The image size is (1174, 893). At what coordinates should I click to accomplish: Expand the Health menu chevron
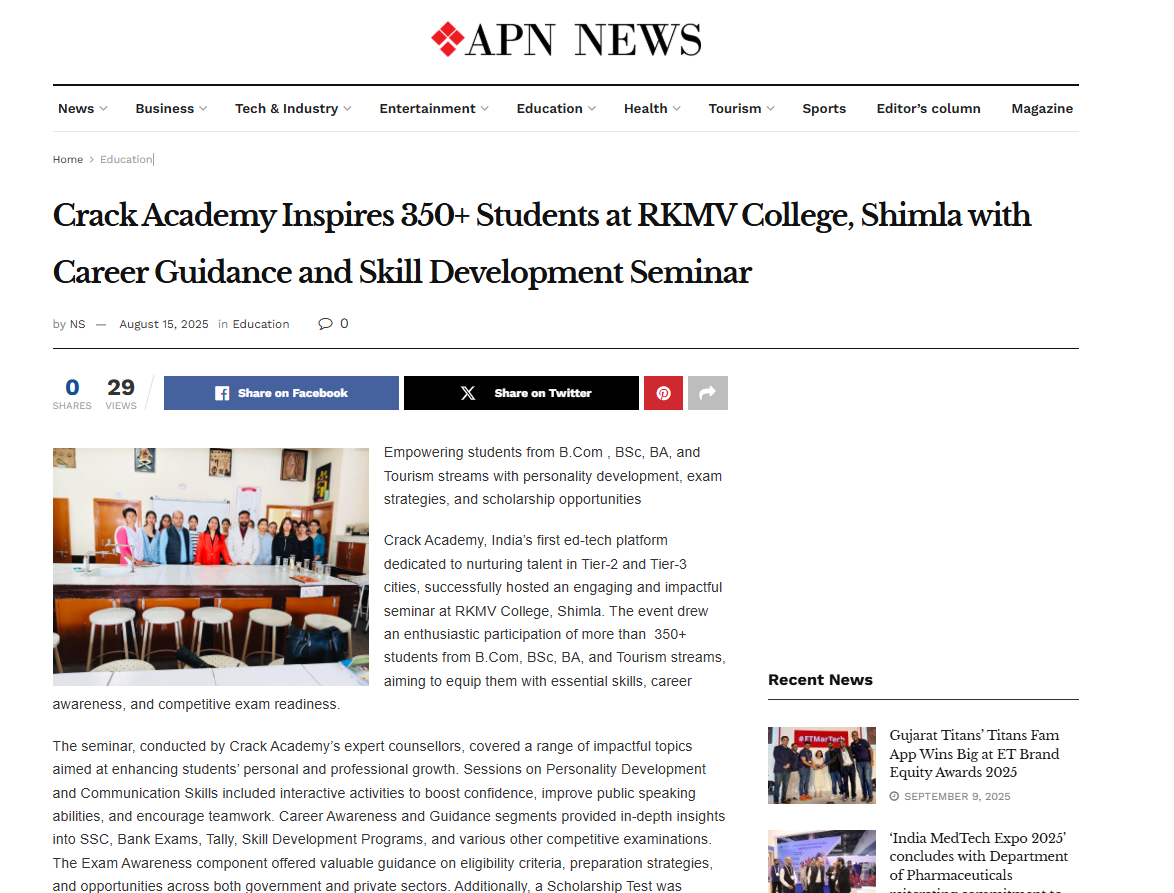(x=677, y=109)
